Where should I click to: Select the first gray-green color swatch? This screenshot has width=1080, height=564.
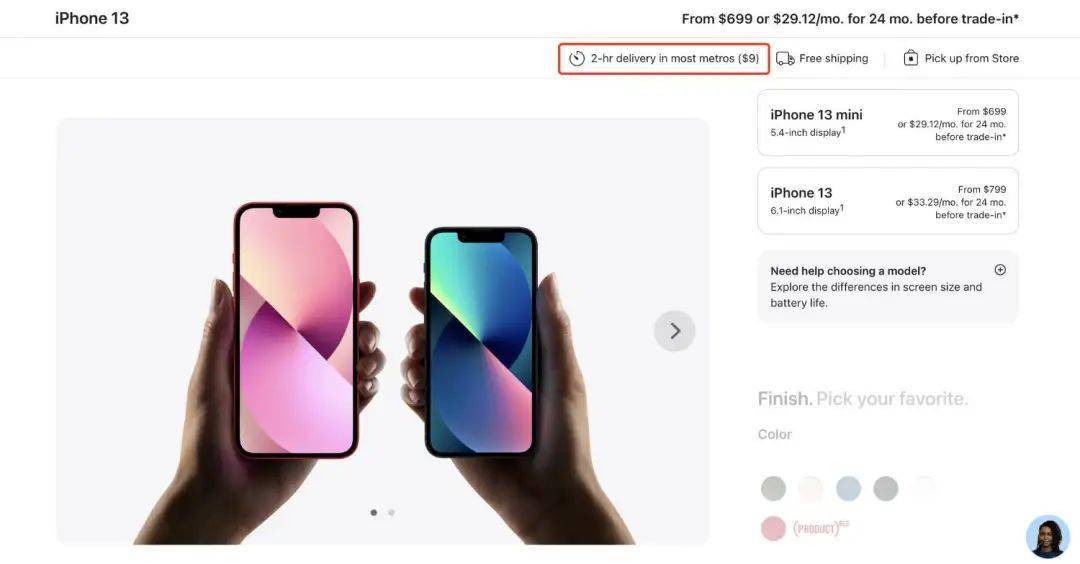click(x=773, y=488)
